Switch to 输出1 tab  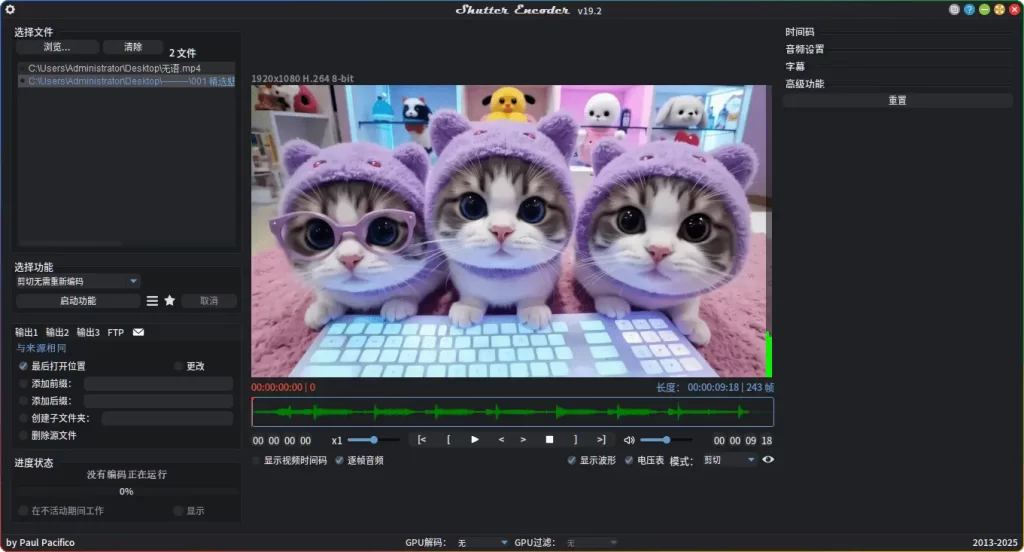point(26,333)
